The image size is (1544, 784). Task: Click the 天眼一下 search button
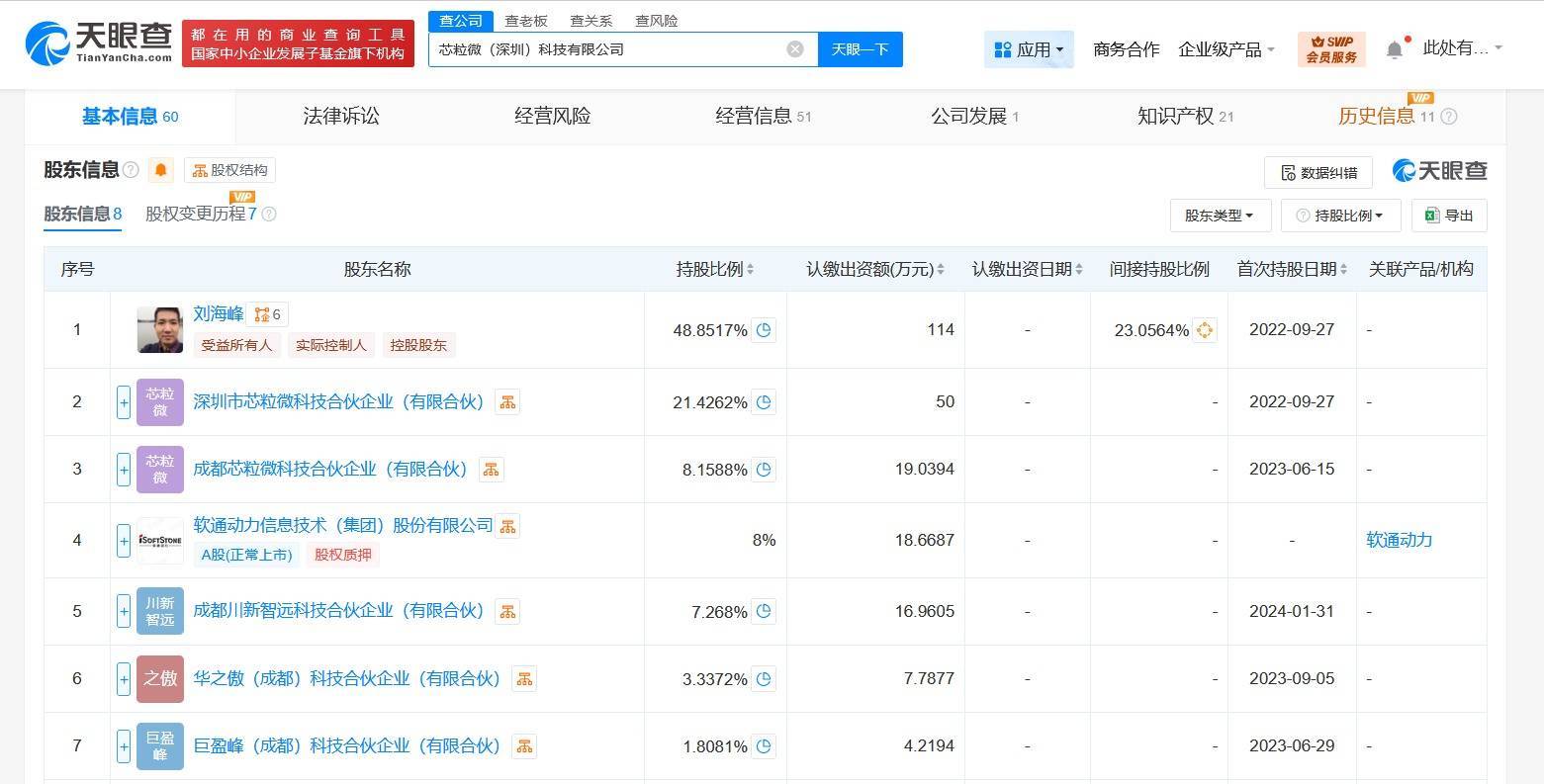click(x=860, y=49)
